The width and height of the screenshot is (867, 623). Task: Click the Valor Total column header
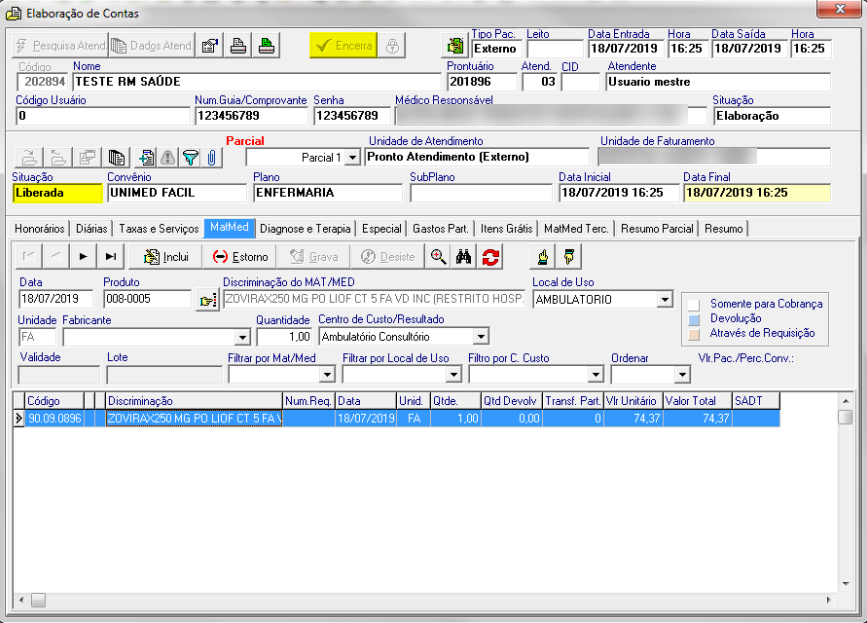697,401
